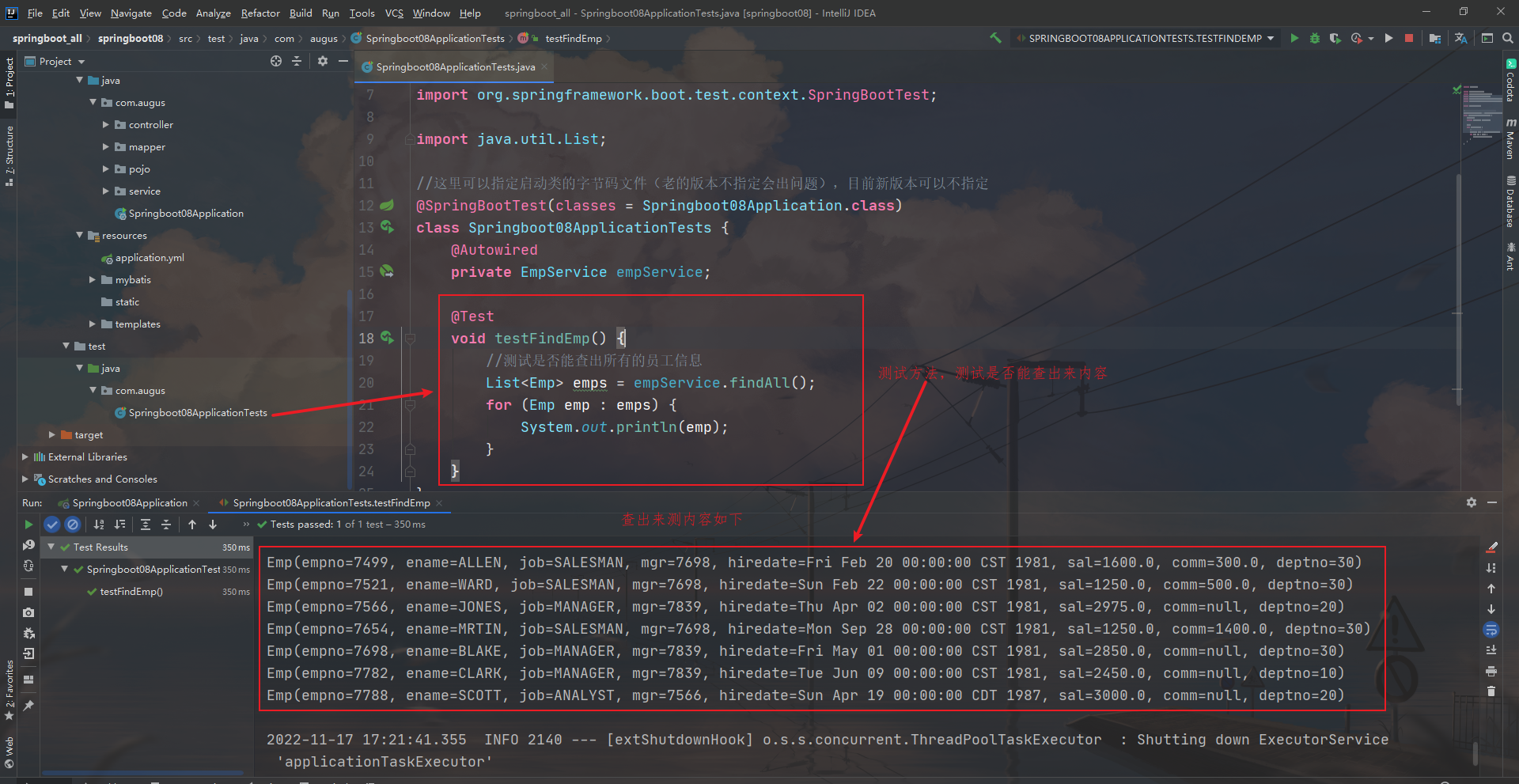Toggle auto-test in the Run panel
The height and width of the screenshot is (784, 1519).
click(x=28, y=566)
